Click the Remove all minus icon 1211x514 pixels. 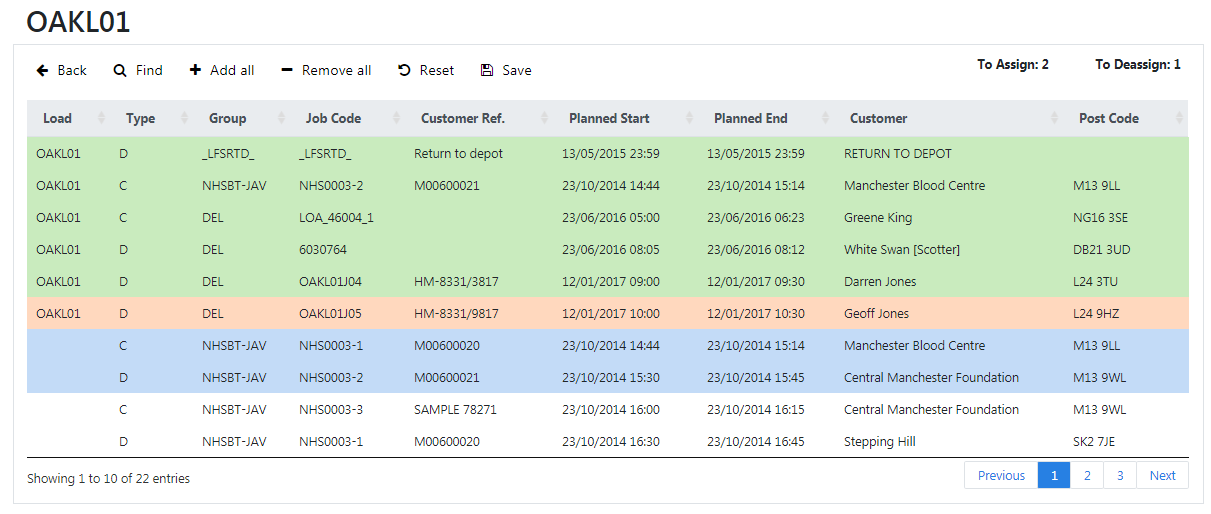coord(287,70)
